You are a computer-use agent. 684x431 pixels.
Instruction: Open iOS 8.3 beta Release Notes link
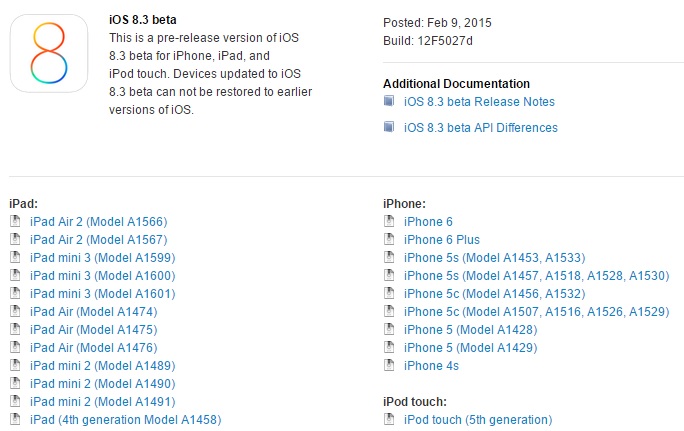coord(479,102)
